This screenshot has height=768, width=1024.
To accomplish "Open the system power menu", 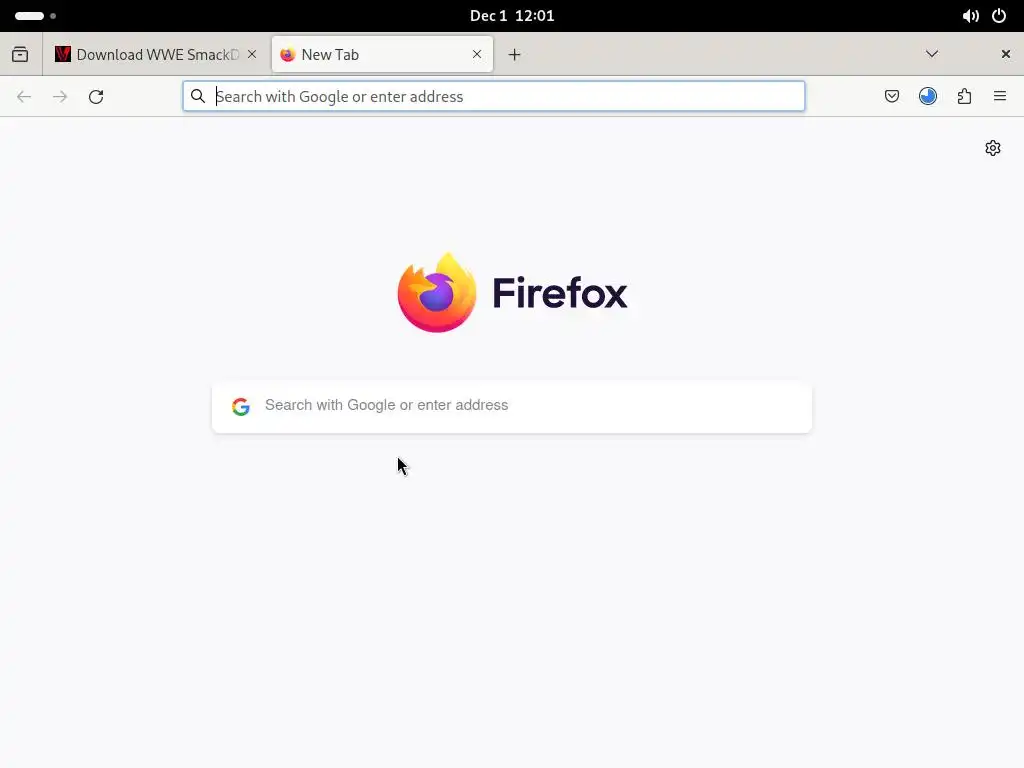I will point(999,16).
